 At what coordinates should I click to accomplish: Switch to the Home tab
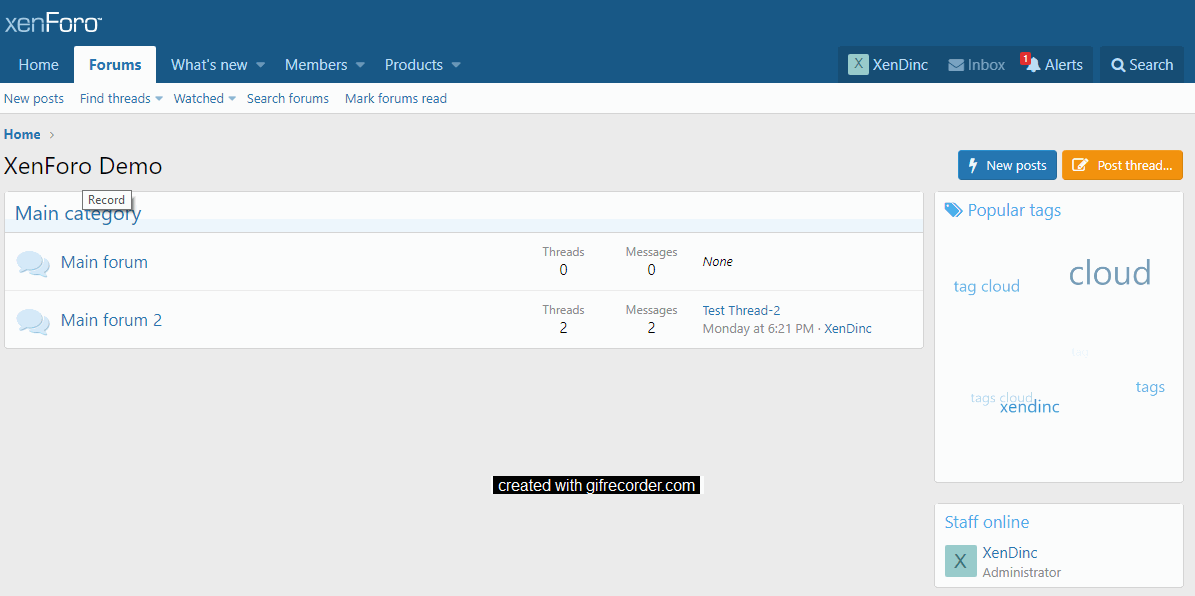pos(38,65)
